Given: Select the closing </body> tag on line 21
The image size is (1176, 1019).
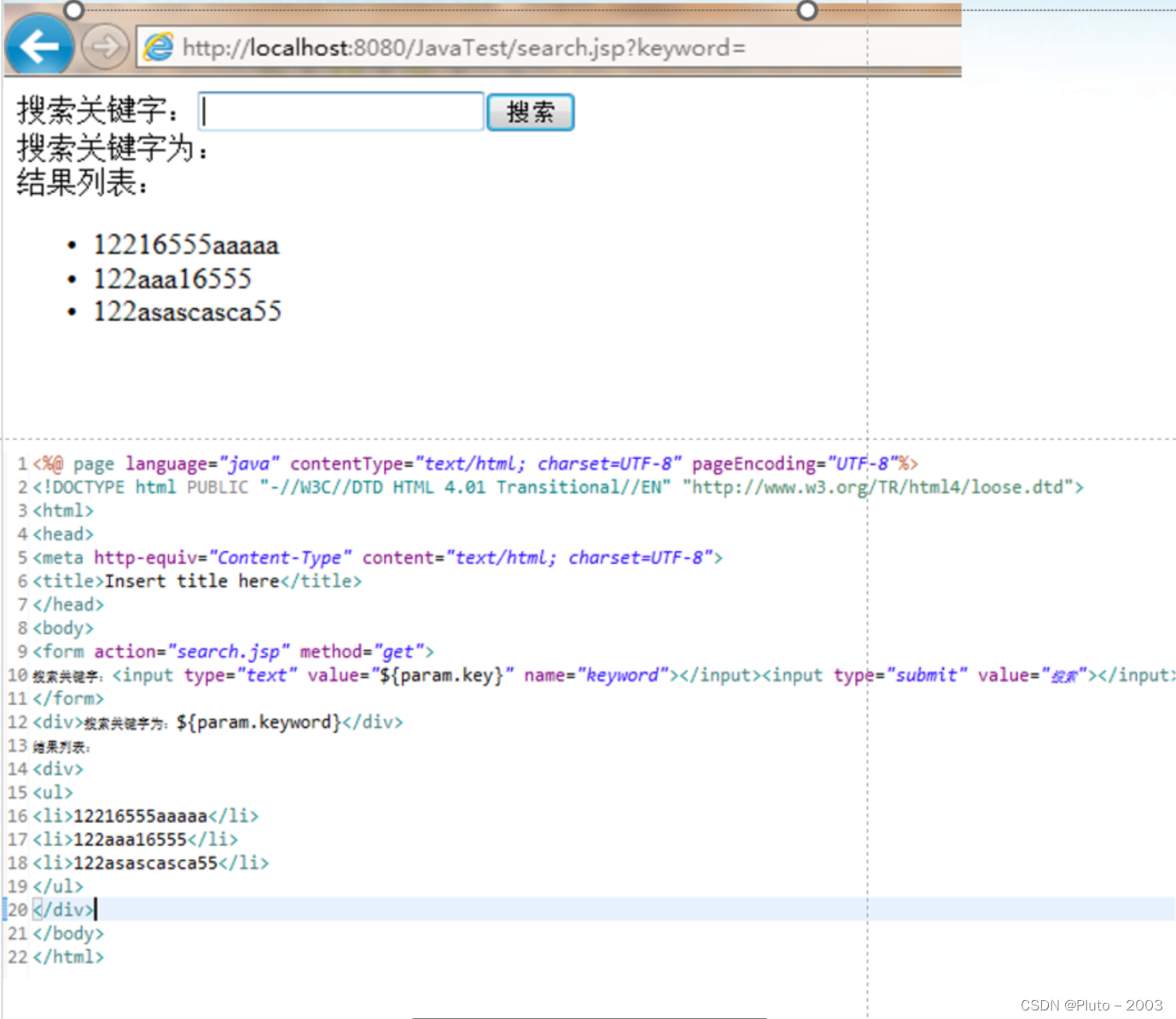Looking at the screenshot, I should click(x=68, y=934).
